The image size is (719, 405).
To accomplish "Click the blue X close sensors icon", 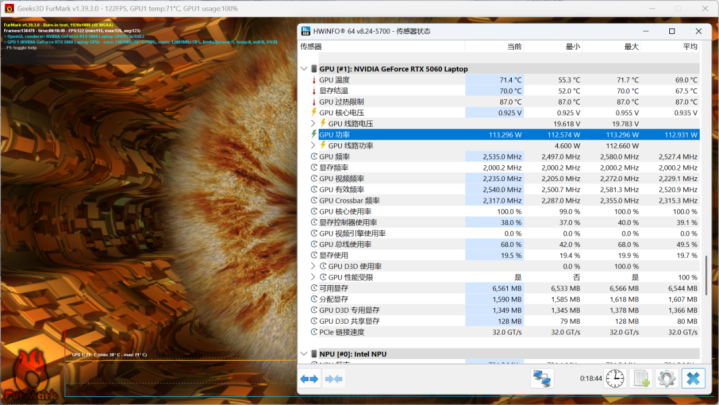I will coord(693,378).
